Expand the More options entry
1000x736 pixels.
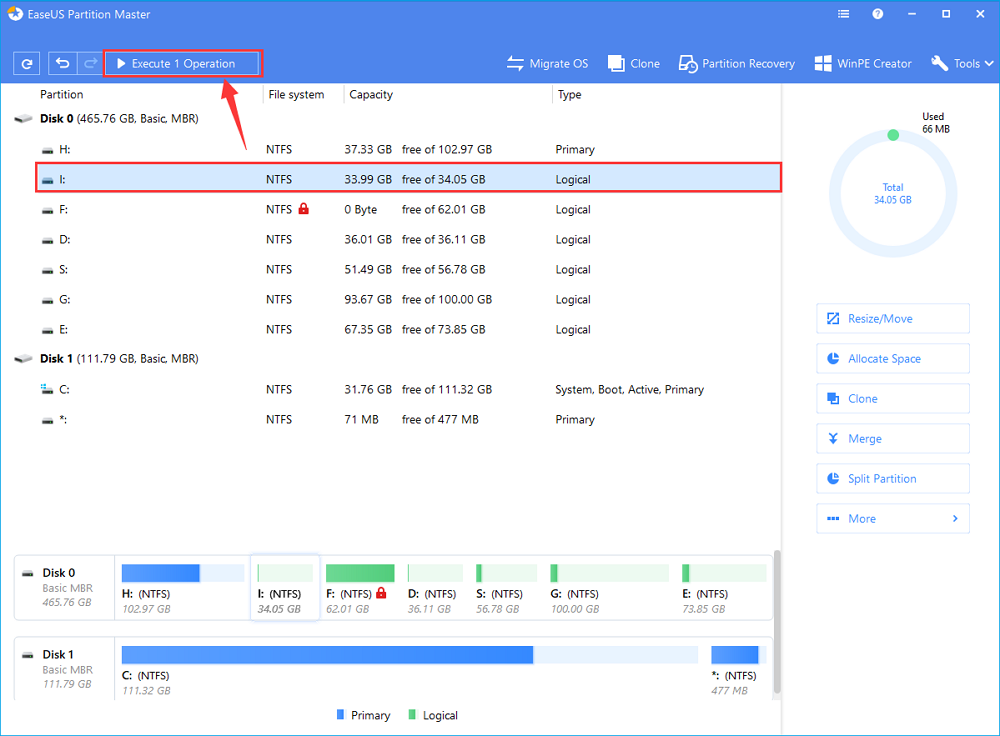[x=892, y=519]
